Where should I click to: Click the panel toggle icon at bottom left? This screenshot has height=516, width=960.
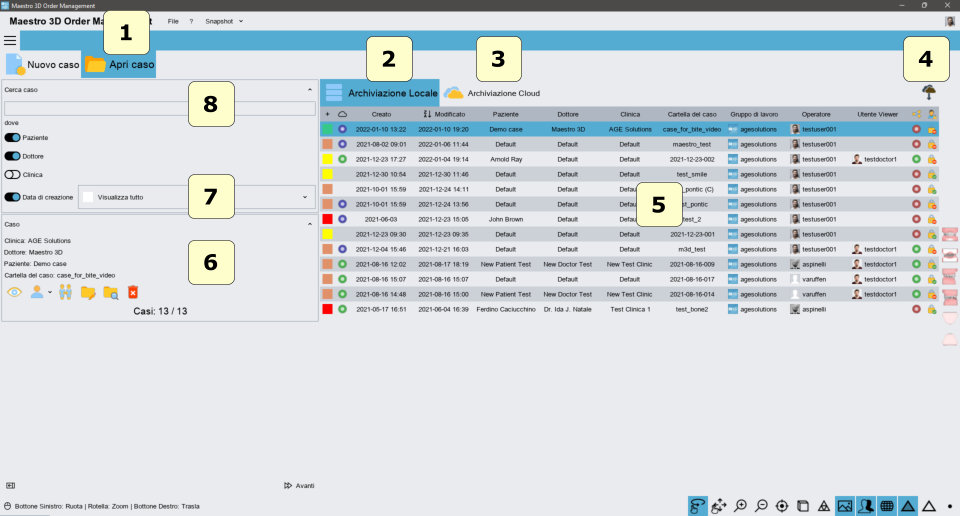(x=10, y=485)
